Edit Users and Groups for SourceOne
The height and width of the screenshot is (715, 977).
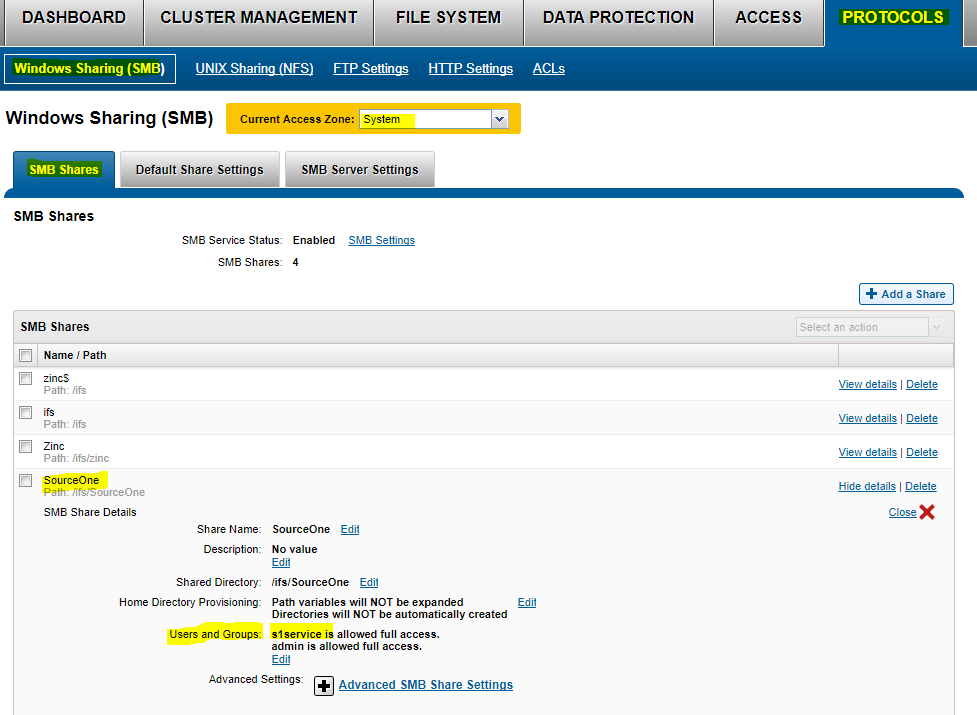click(280, 659)
